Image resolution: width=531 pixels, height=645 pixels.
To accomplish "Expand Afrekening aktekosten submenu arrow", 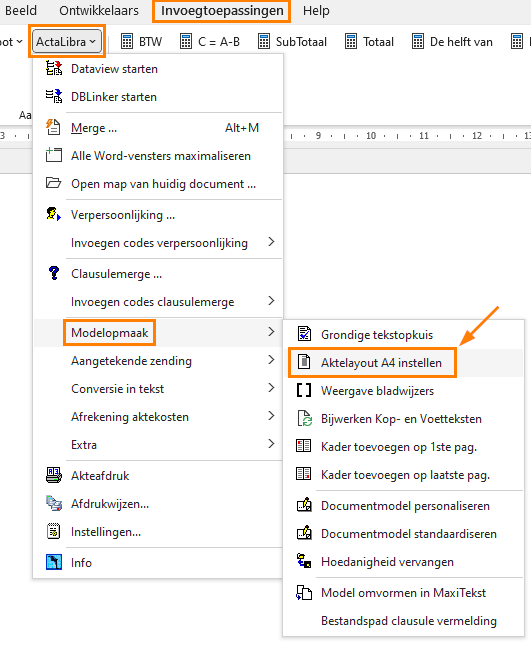I will pos(271,416).
